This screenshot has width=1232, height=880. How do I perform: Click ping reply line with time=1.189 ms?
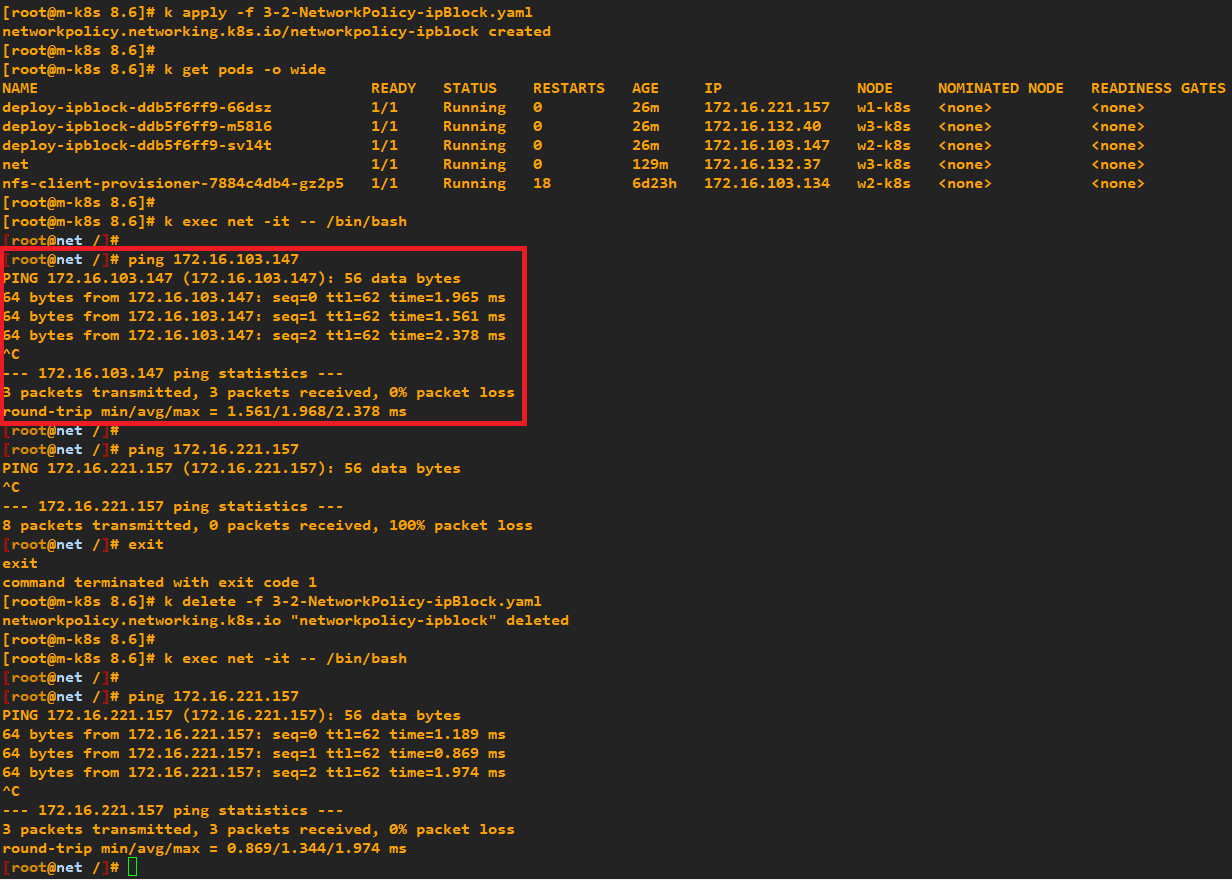click(254, 734)
